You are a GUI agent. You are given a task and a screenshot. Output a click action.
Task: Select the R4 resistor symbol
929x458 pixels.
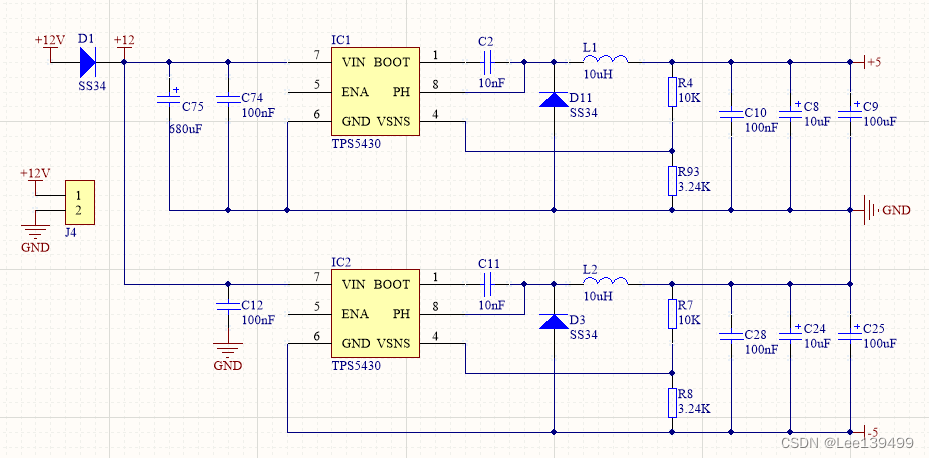[672, 91]
